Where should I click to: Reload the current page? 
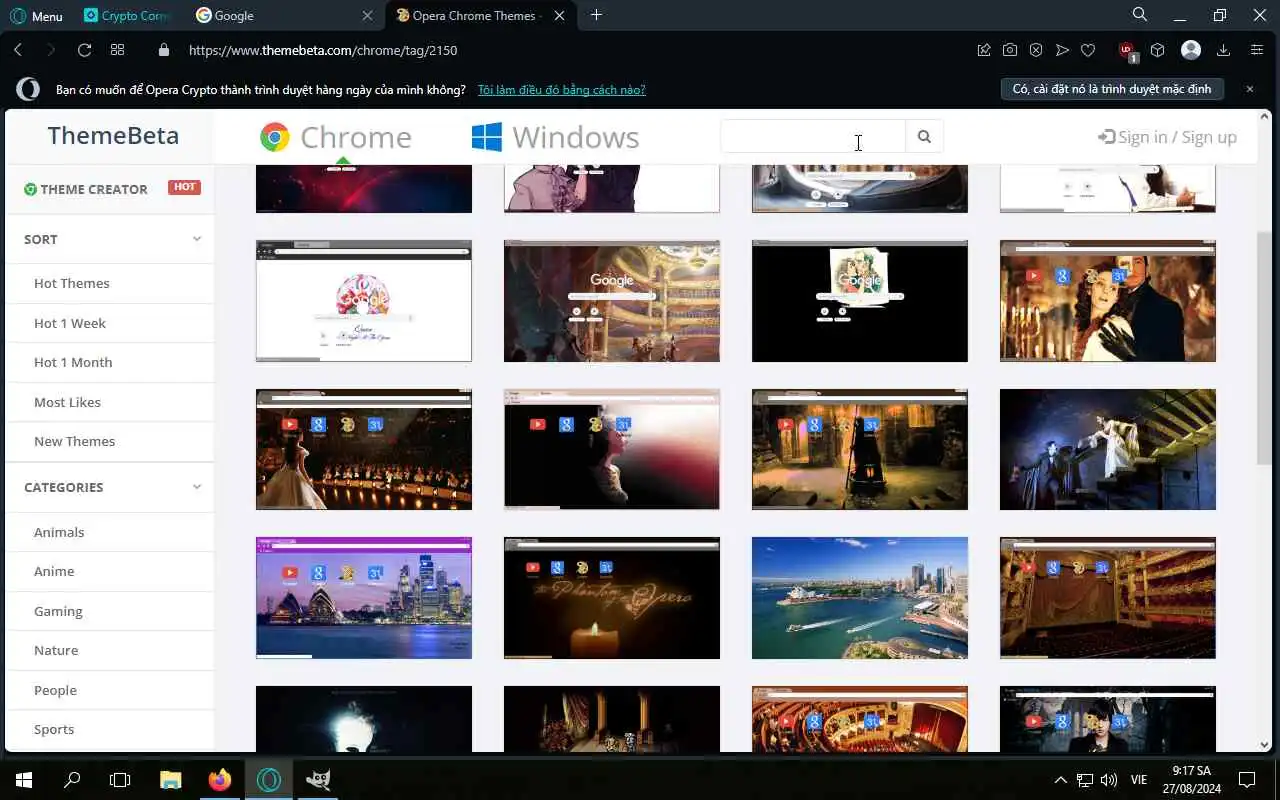coord(84,50)
